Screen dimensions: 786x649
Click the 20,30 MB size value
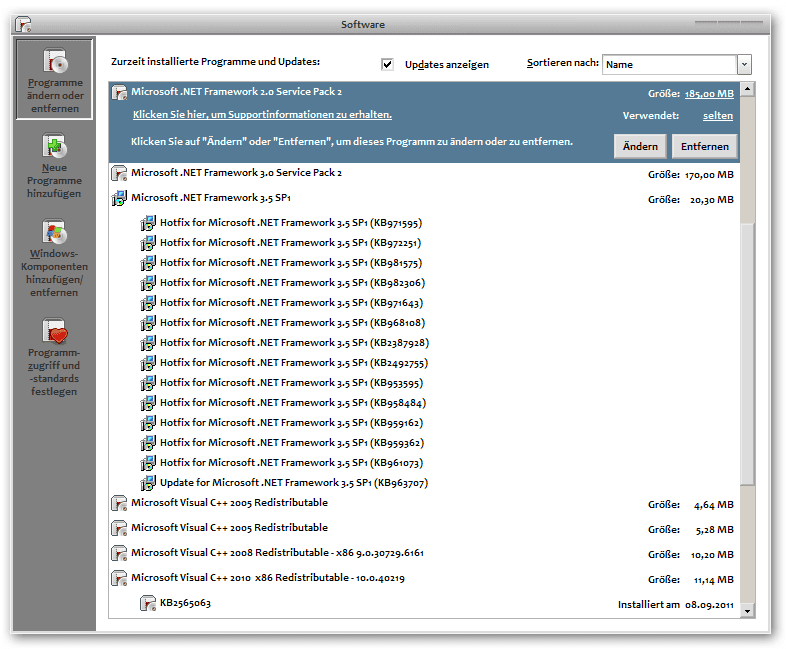point(711,200)
